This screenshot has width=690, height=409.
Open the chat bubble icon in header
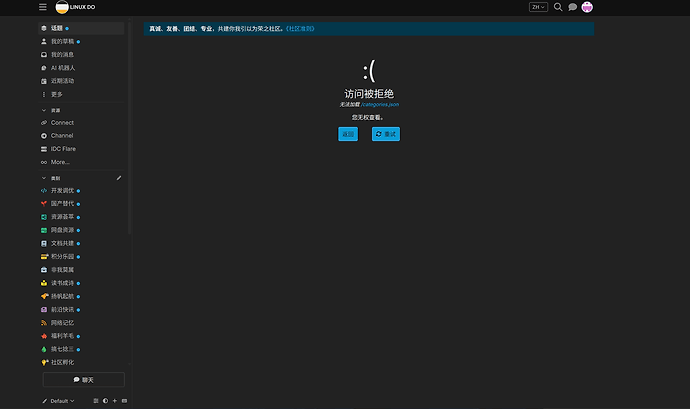point(573,7)
